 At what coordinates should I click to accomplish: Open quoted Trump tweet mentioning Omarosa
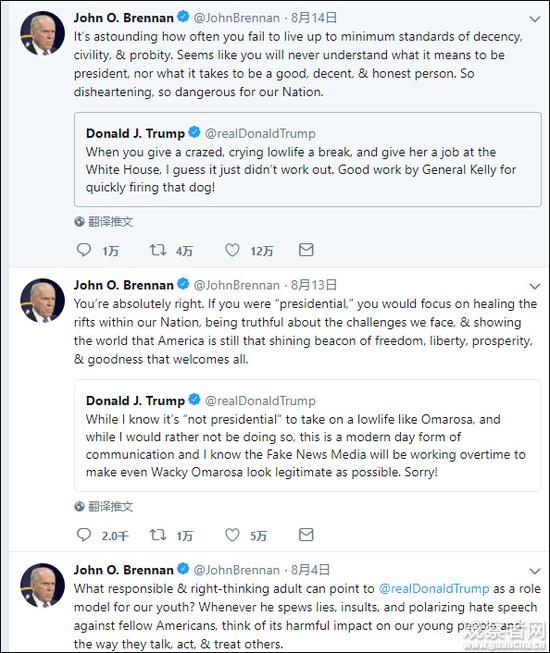308,436
